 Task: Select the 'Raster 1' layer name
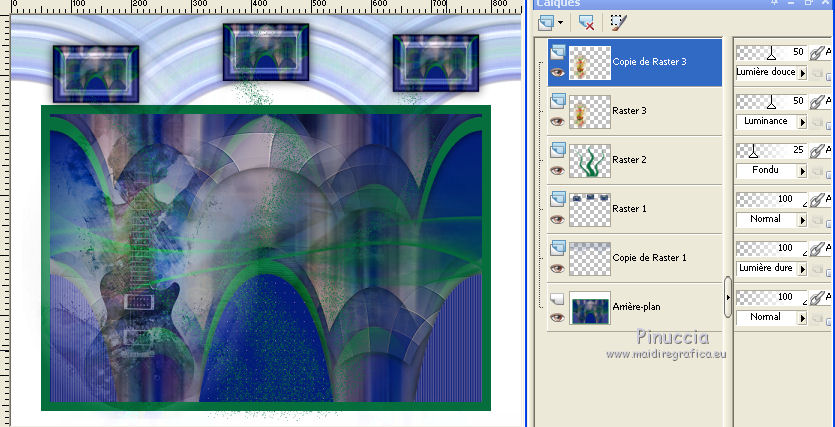(x=629, y=209)
